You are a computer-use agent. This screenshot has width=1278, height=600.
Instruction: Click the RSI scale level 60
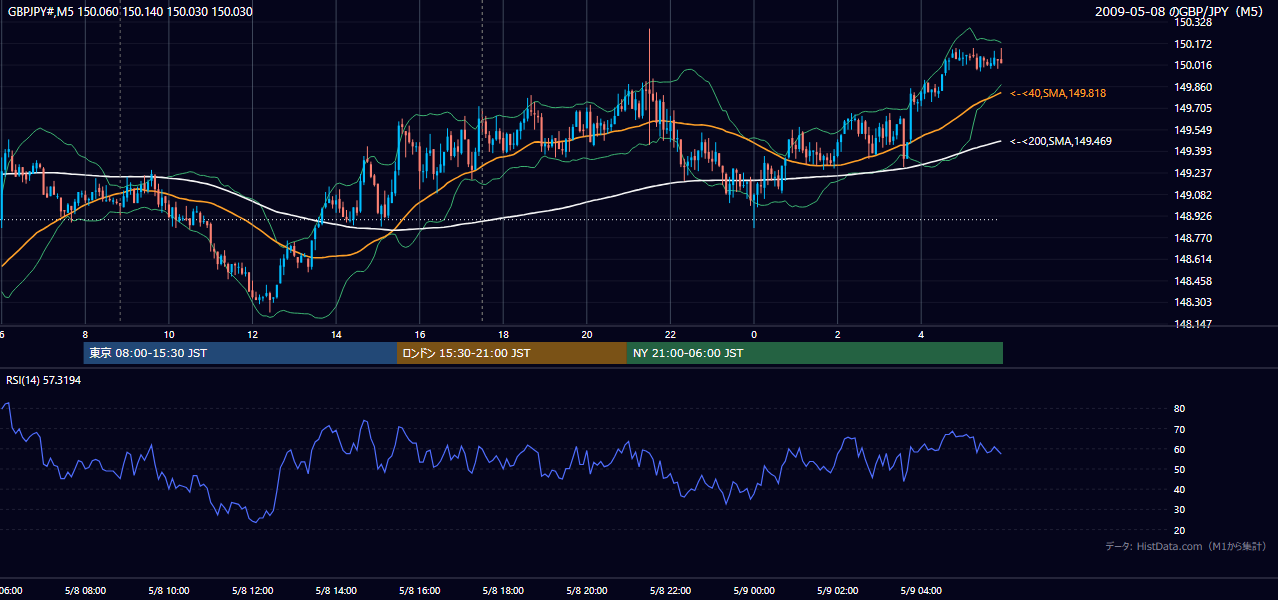(1179, 449)
